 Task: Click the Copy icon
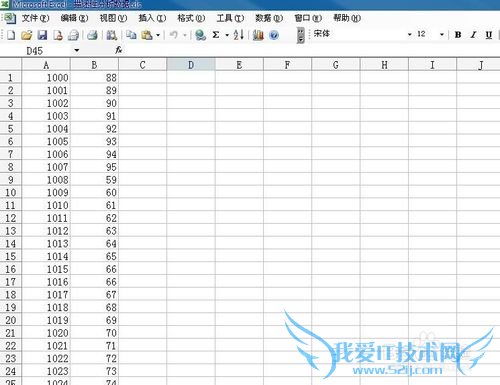[131, 35]
